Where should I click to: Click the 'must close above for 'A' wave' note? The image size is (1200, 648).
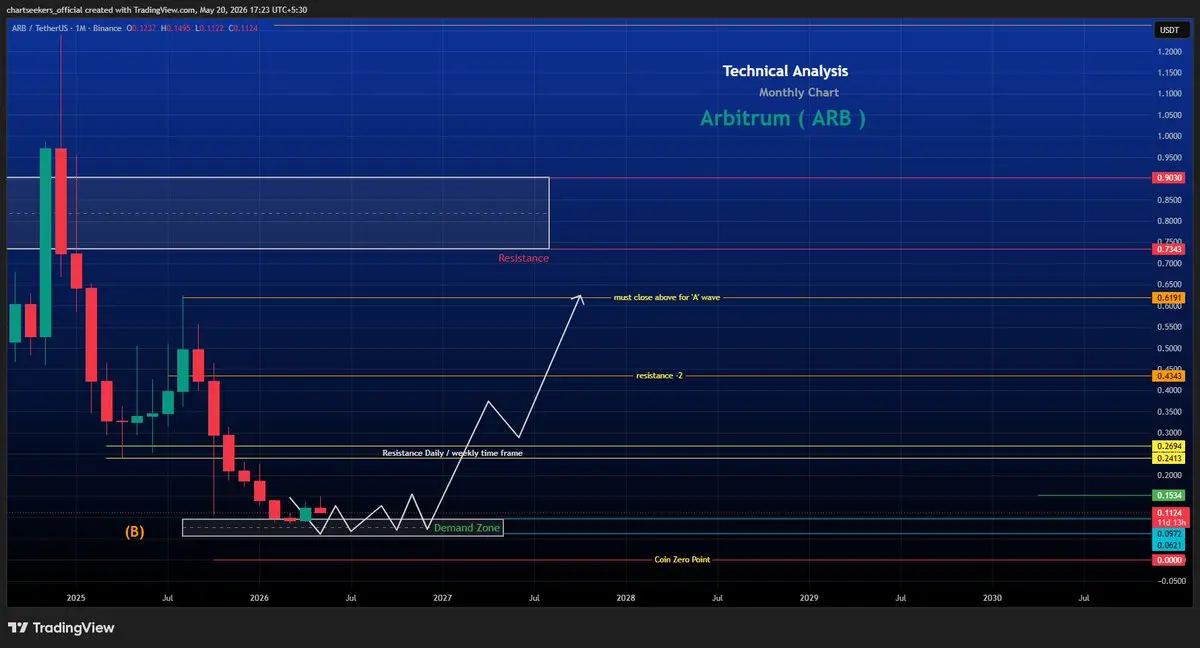click(666, 298)
